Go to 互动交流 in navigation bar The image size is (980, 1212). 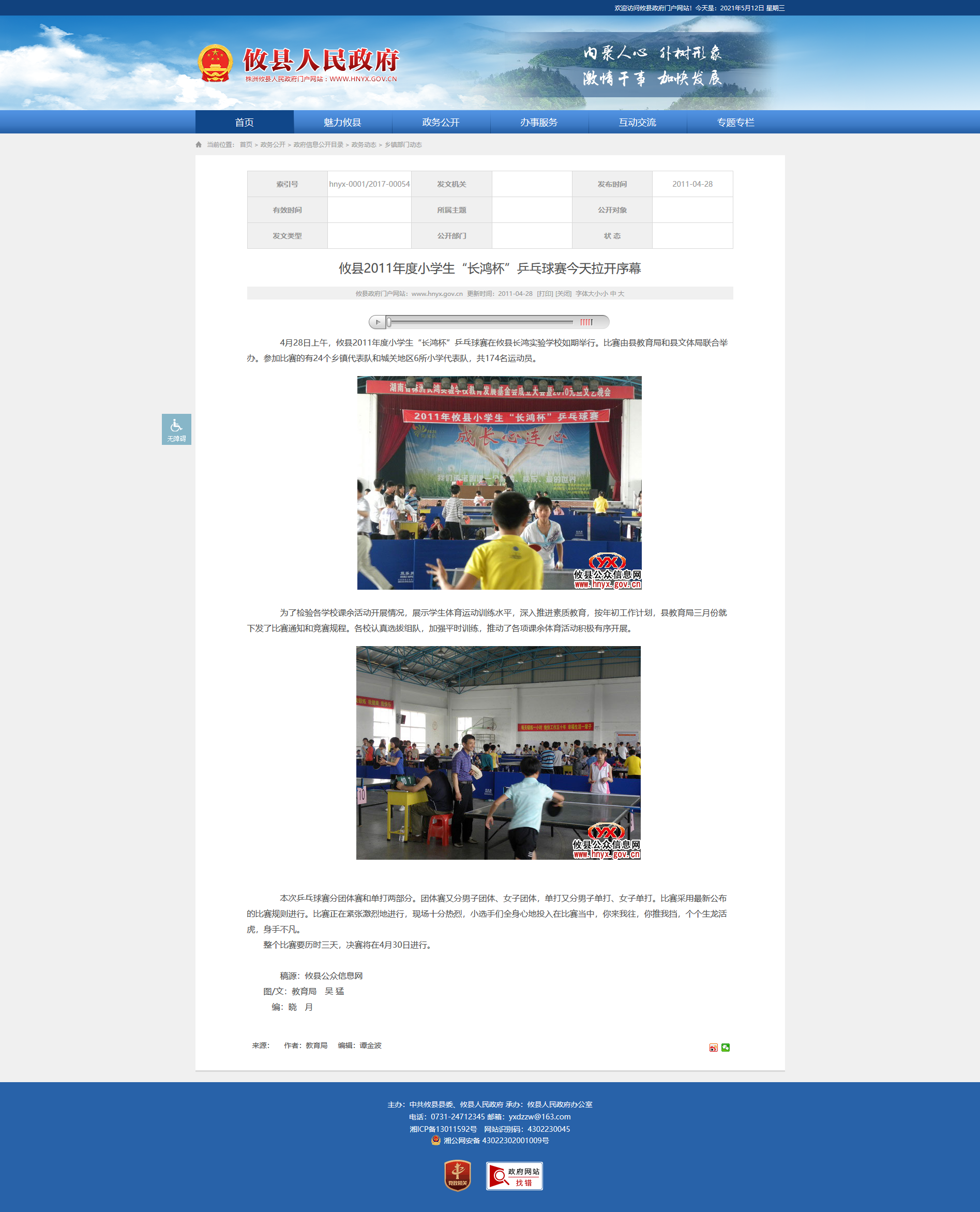pyautogui.click(x=637, y=123)
